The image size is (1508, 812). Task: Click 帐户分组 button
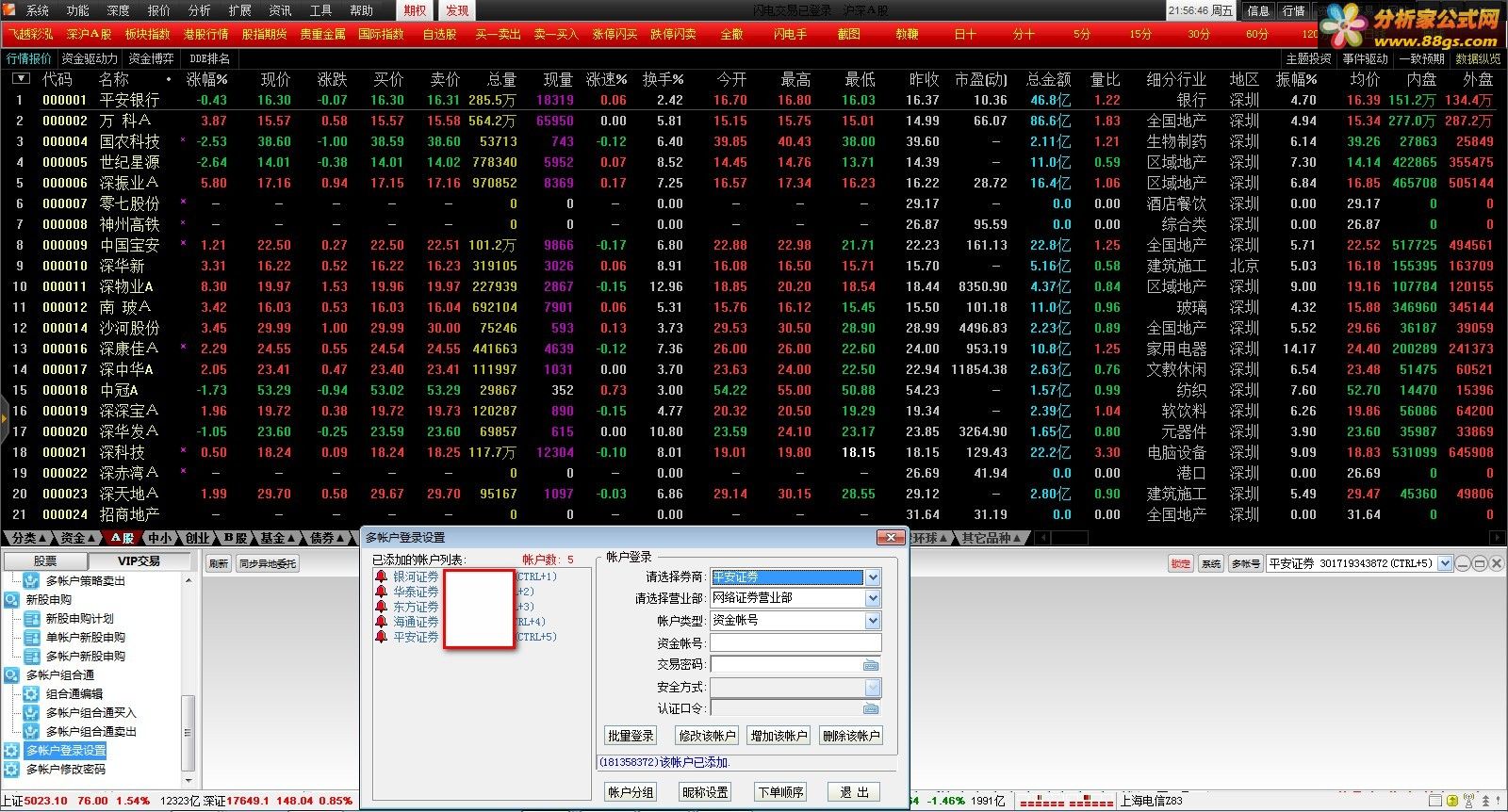631,792
